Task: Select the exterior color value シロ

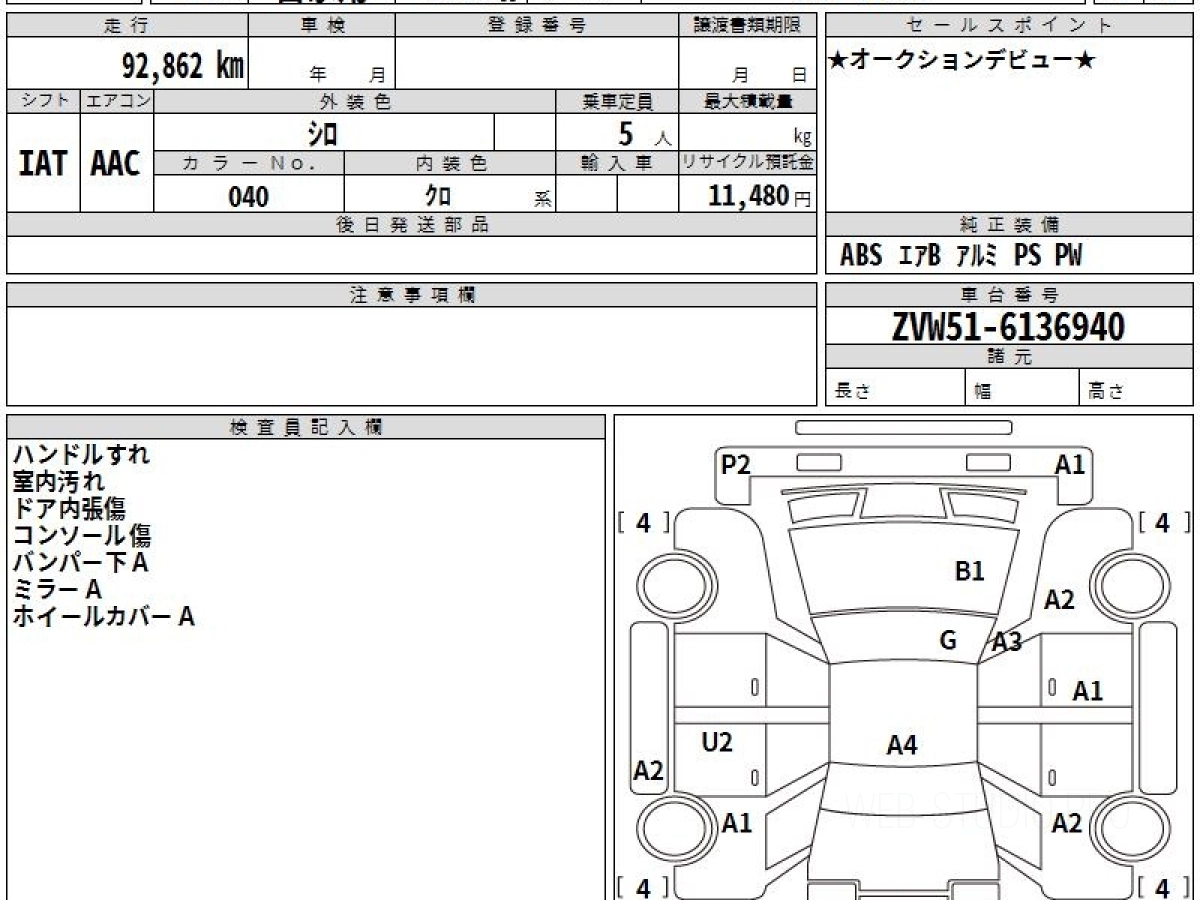Action: point(322,132)
